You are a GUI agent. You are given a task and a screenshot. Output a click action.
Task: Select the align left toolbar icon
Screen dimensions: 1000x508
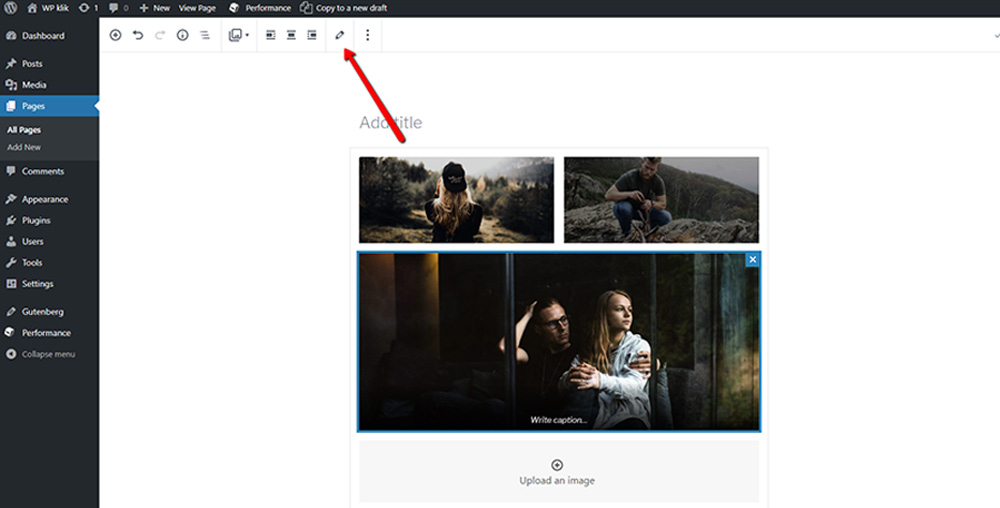coord(270,35)
